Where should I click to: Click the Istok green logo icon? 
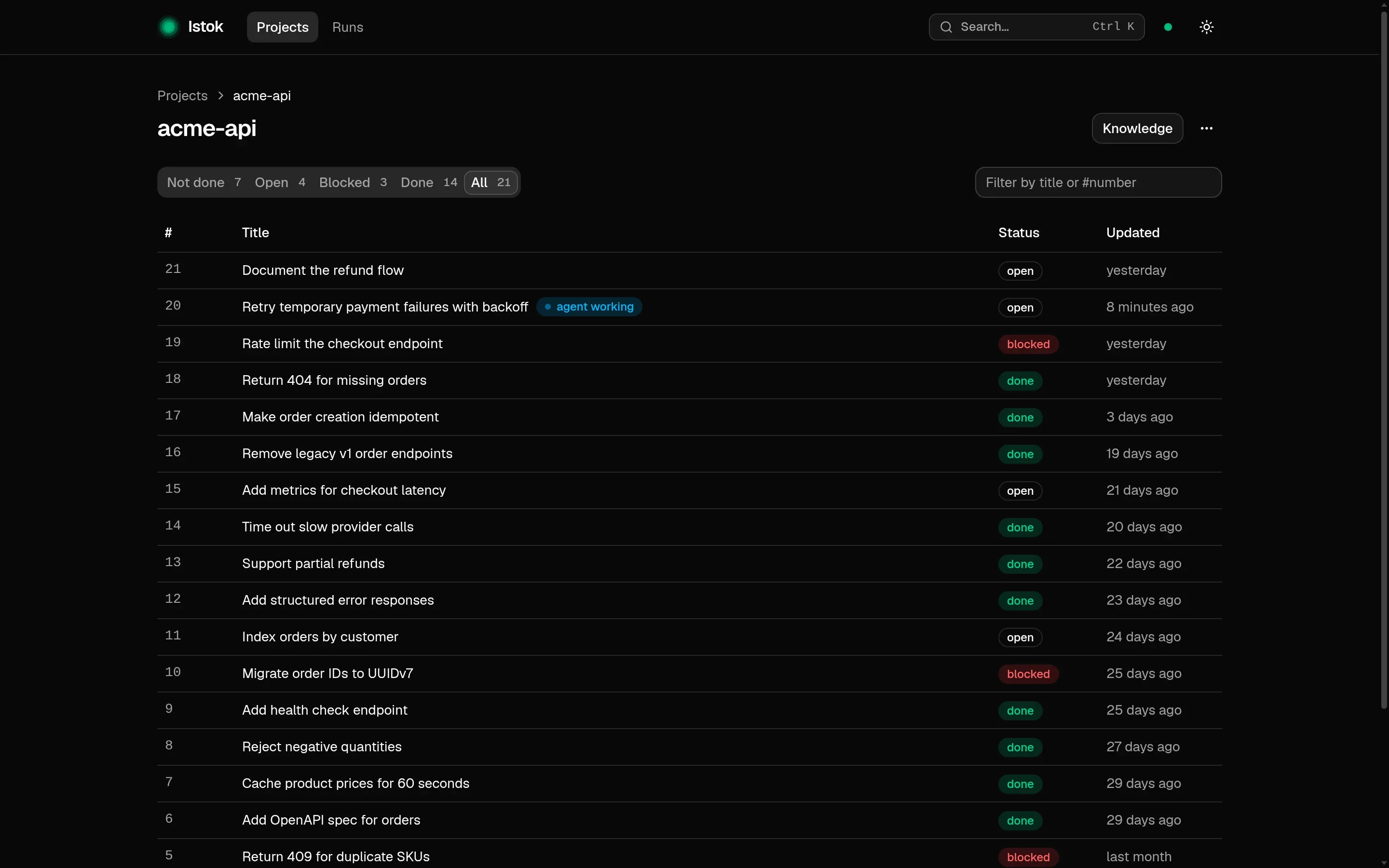[x=169, y=27]
